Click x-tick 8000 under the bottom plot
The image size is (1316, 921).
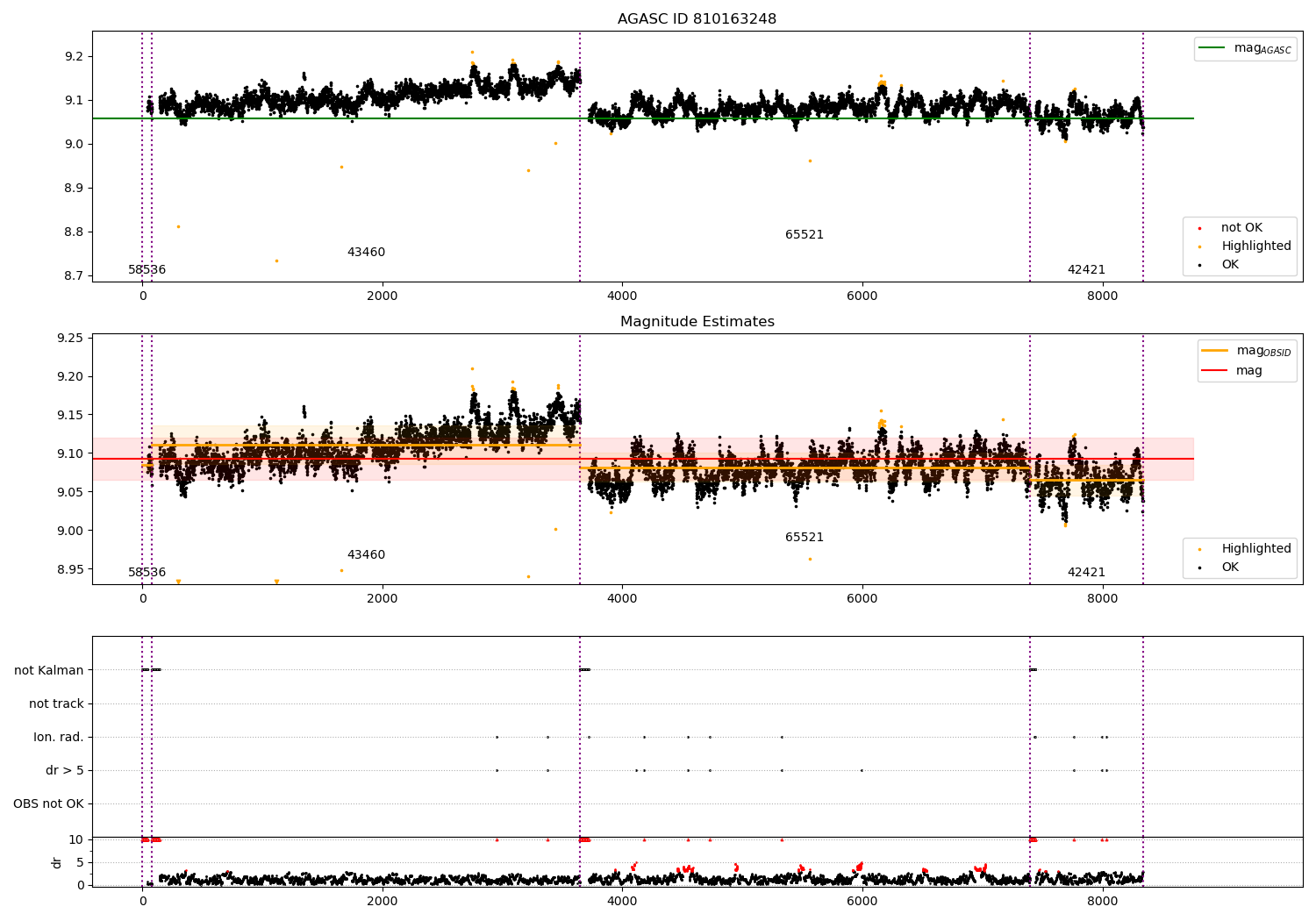1102,902
